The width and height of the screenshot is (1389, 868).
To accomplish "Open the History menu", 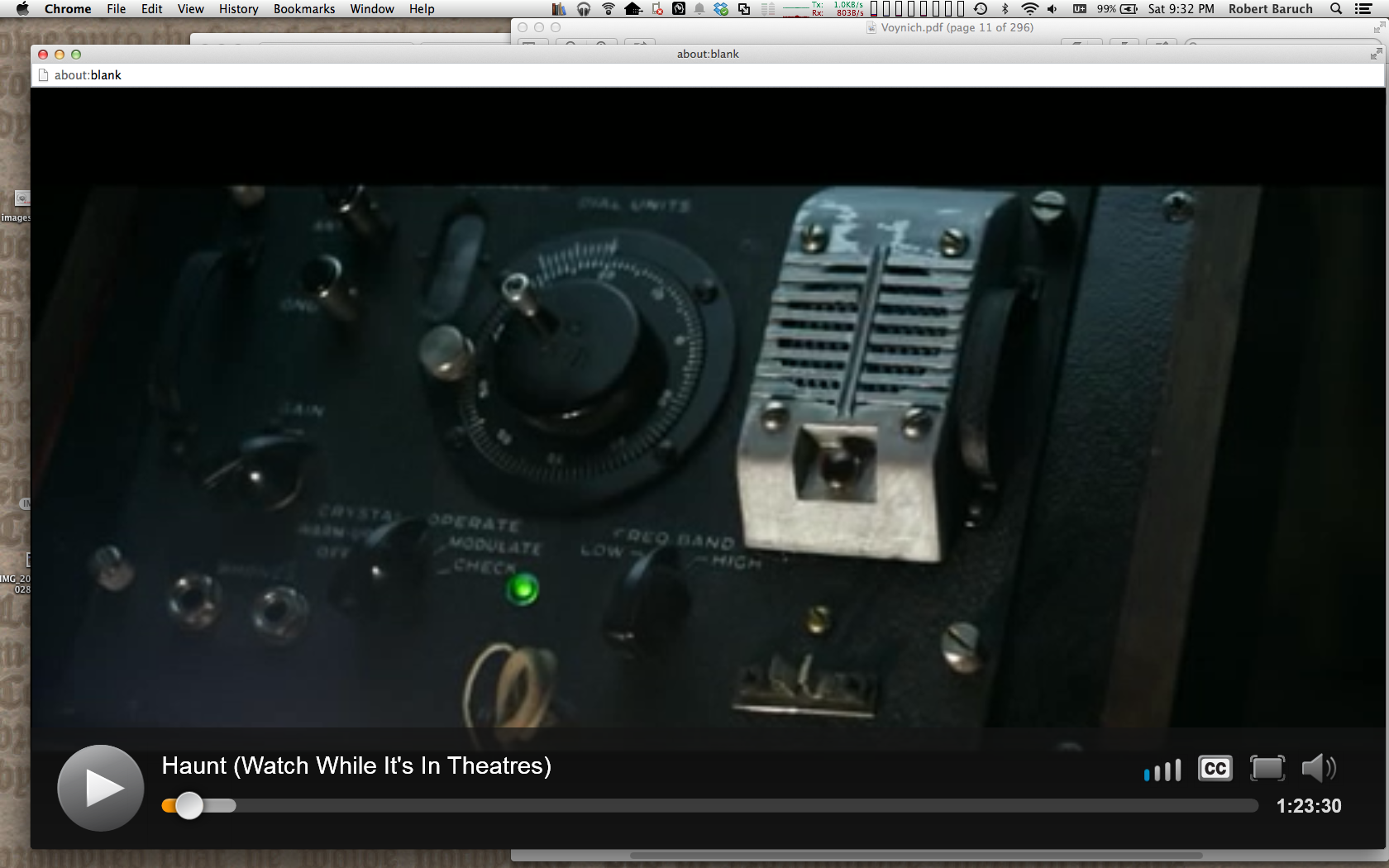I will click(239, 9).
